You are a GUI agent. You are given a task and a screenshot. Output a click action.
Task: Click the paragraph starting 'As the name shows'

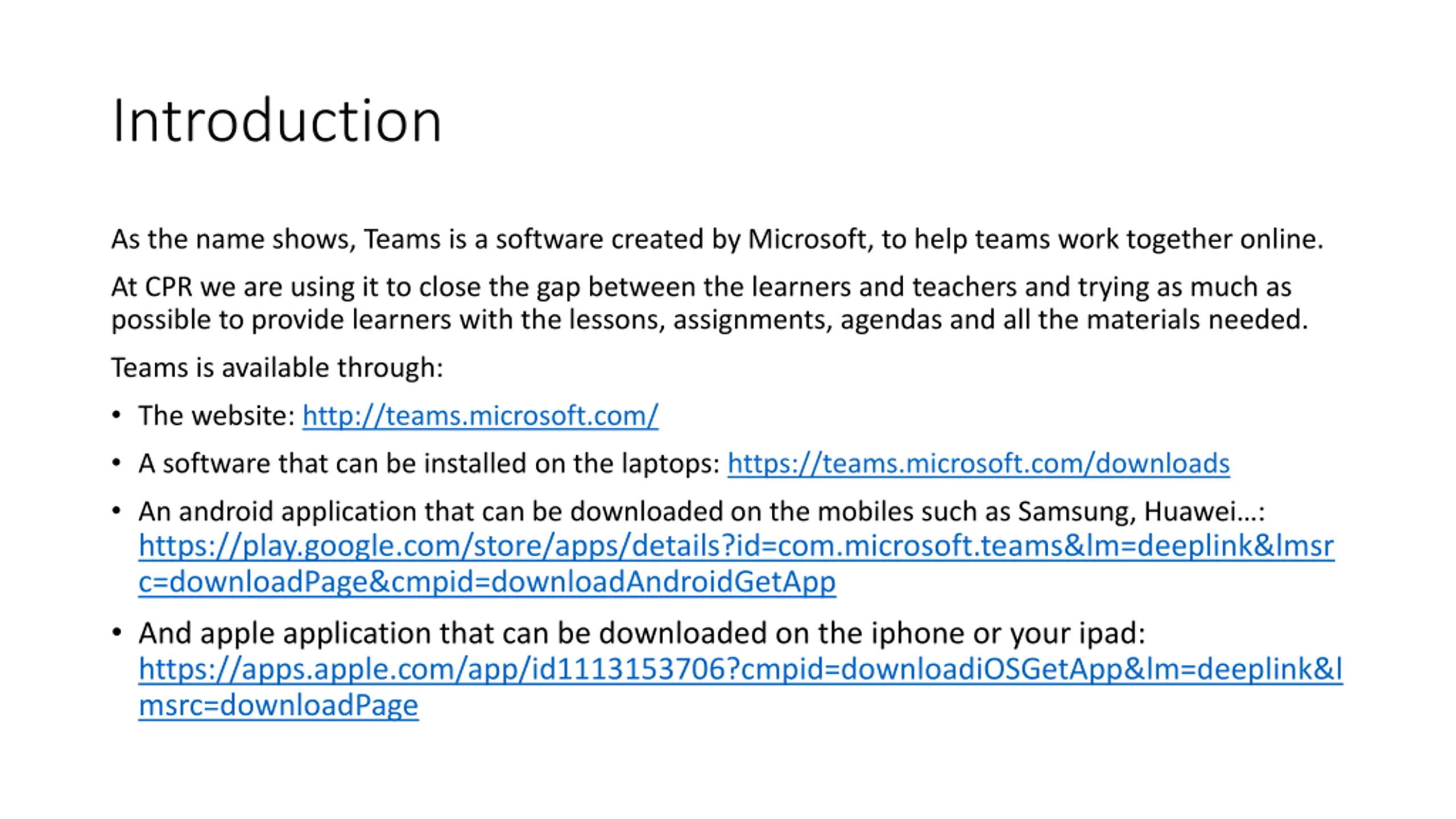coord(717,239)
